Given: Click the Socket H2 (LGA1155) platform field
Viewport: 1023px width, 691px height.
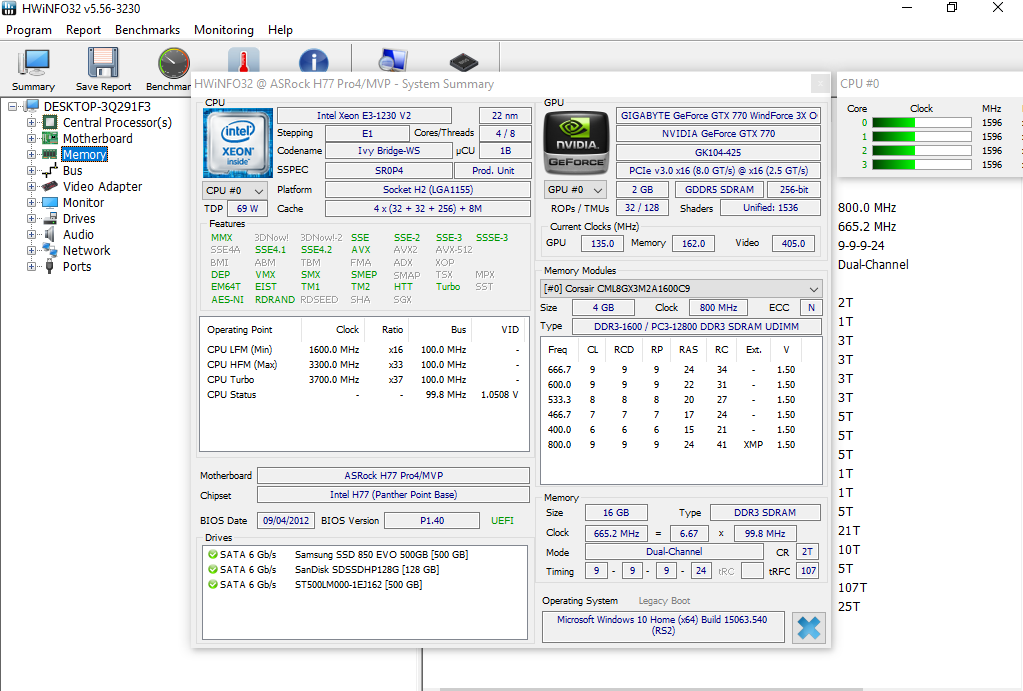Looking at the screenshot, I should coord(428,190).
